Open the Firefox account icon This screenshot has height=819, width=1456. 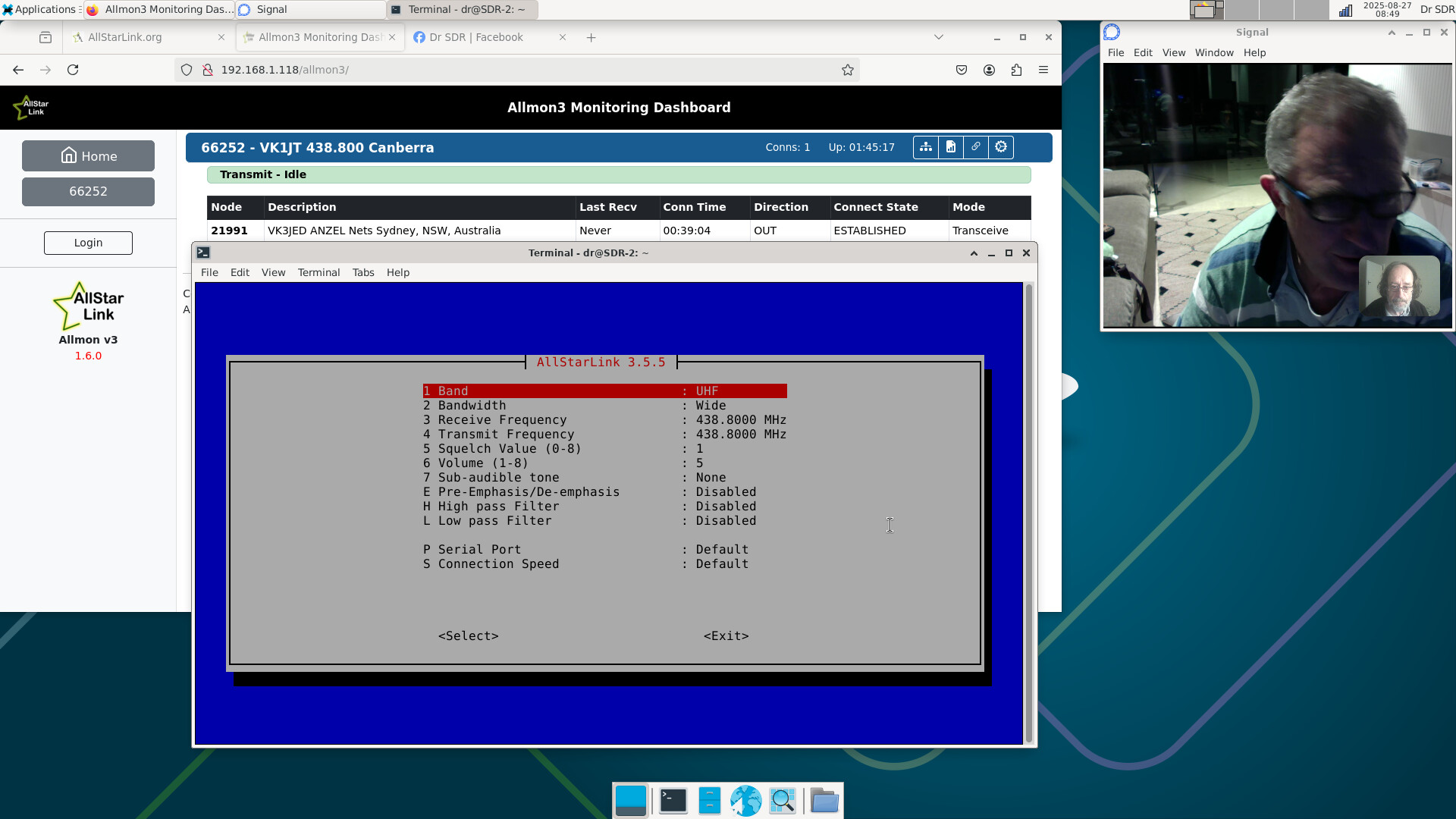pos(989,70)
